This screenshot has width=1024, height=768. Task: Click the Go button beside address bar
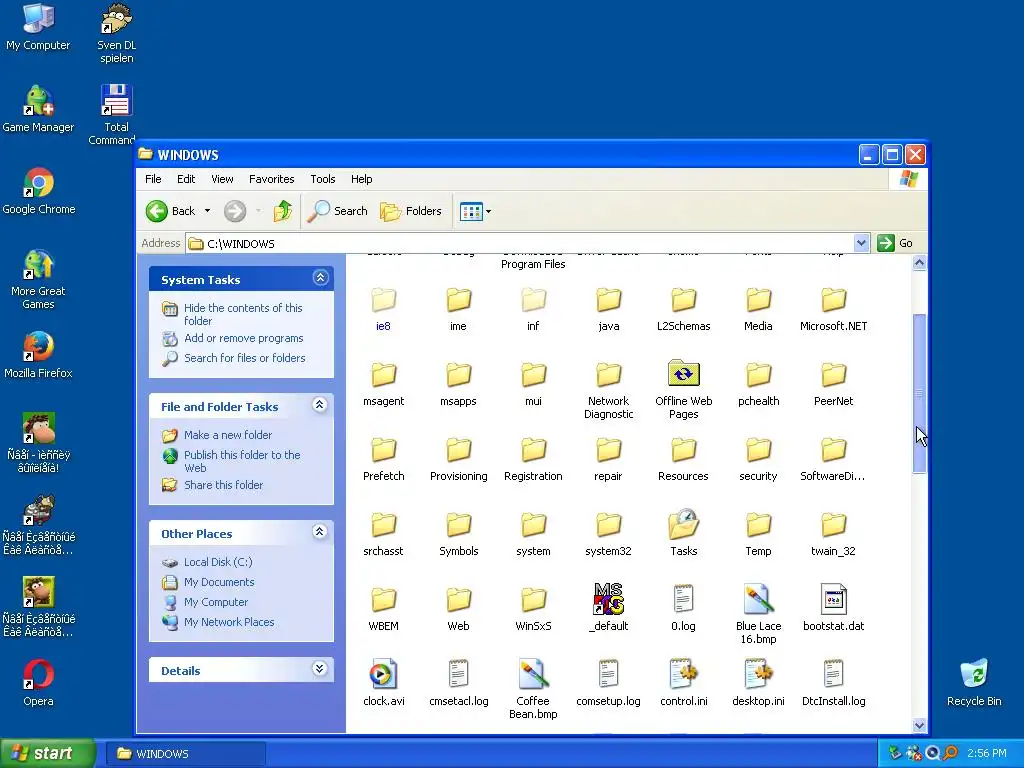[895, 243]
